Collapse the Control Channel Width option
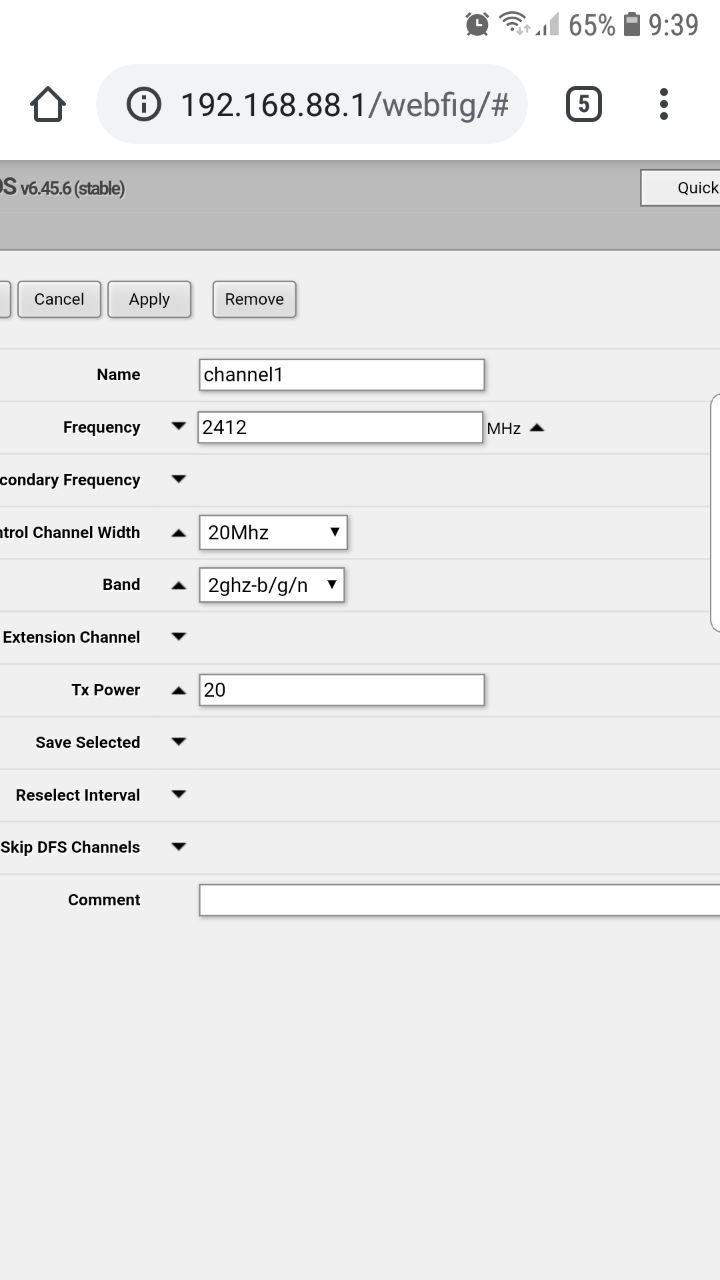This screenshot has width=720, height=1280. (179, 532)
